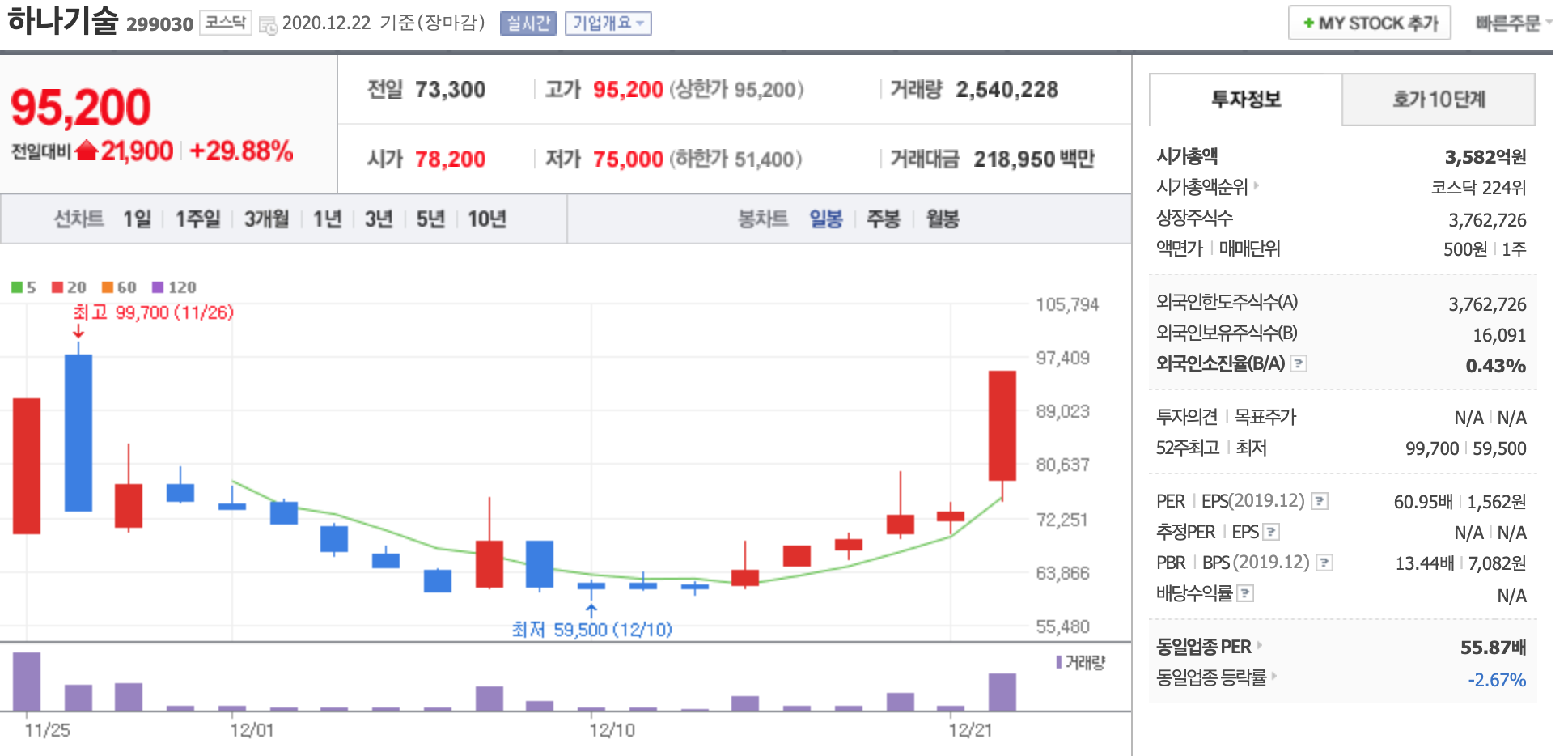
Task: Select the 1주일 line chart period
Action: (198, 219)
